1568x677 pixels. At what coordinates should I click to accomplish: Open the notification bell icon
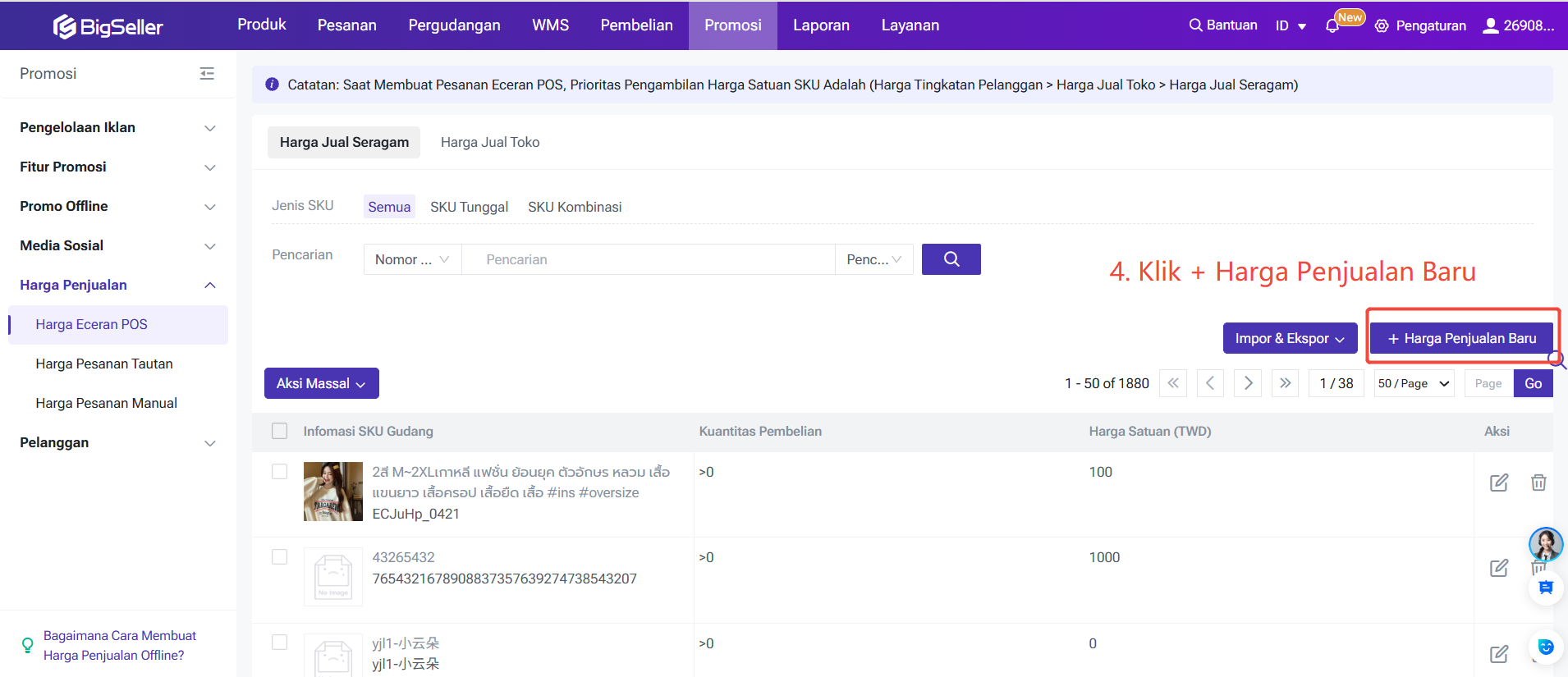[x=1332, y=26]
